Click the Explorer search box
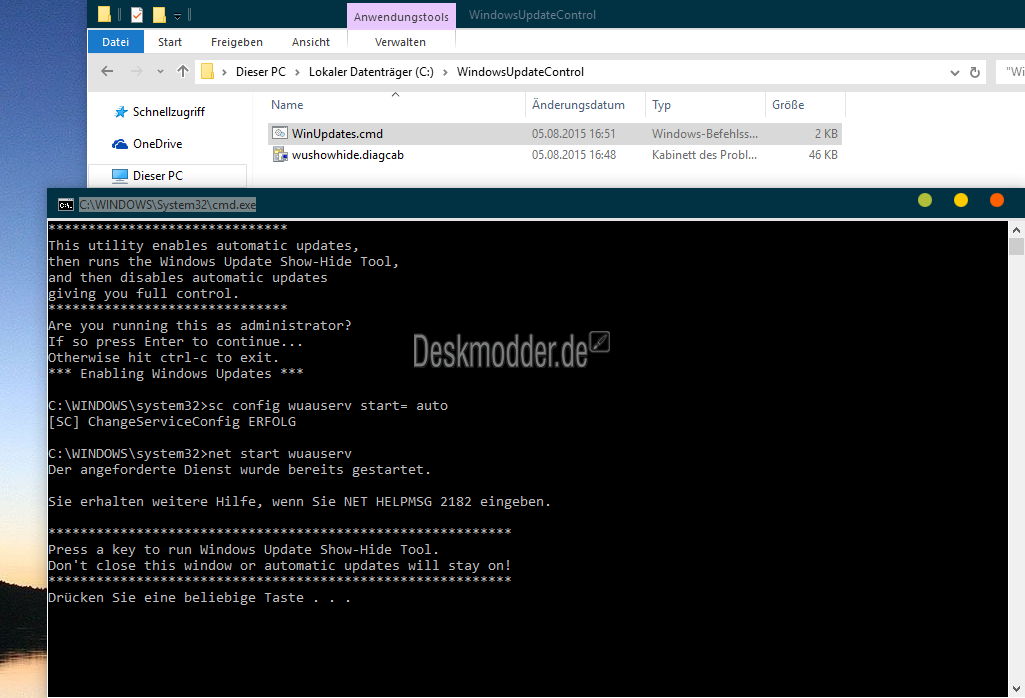 tap(1011, 72)
